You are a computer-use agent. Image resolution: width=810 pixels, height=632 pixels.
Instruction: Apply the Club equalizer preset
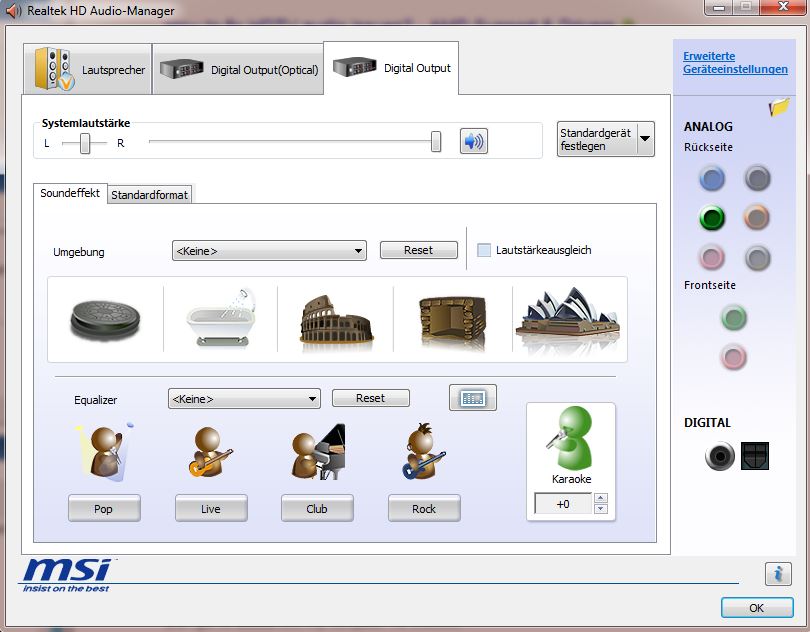click(x=317, y=508)
